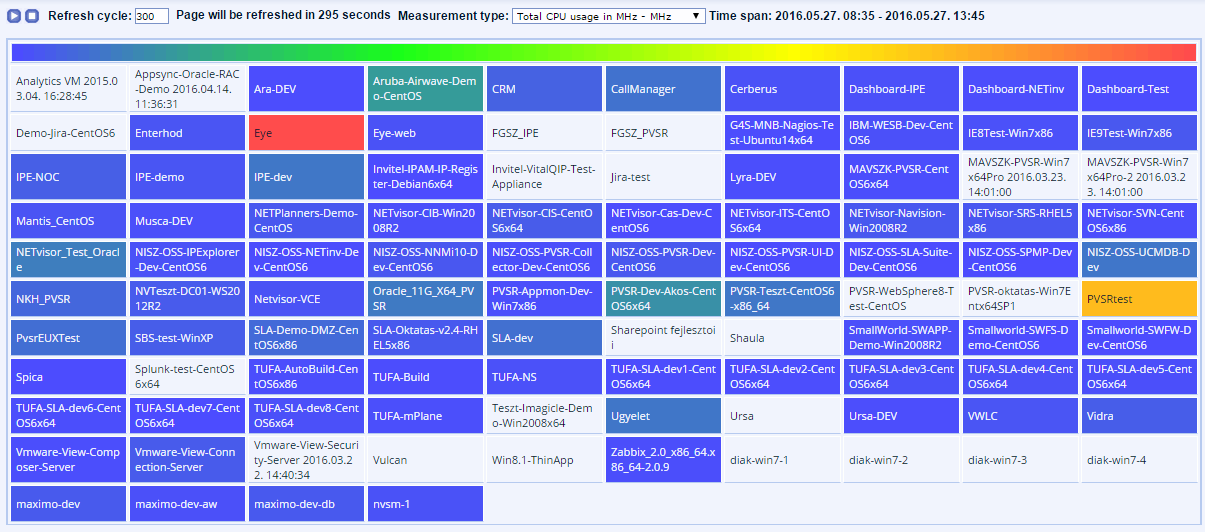Open the Jira-test tile

[662, 176]
